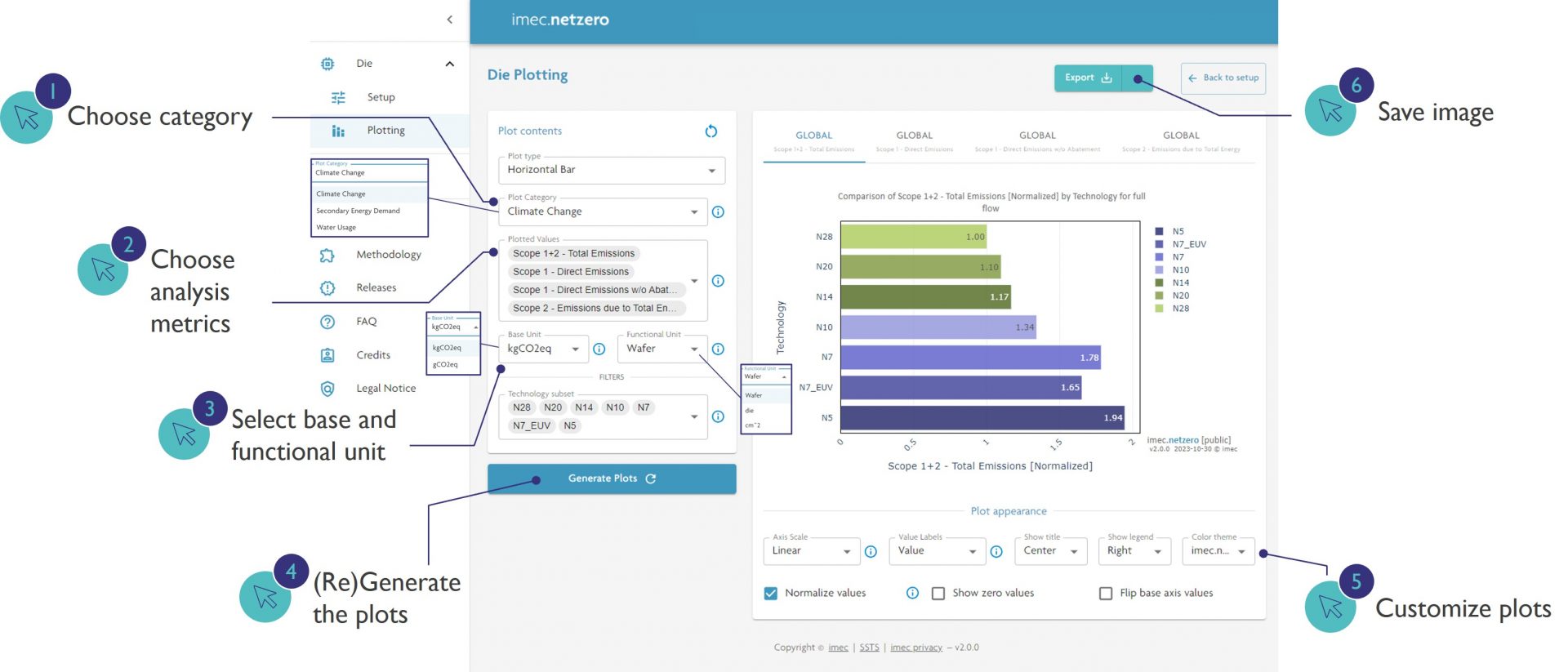1568x672 pixels.
Task: Expand the Color theme dropdown
Action: pyautogui.click(x=1218, y=551)
